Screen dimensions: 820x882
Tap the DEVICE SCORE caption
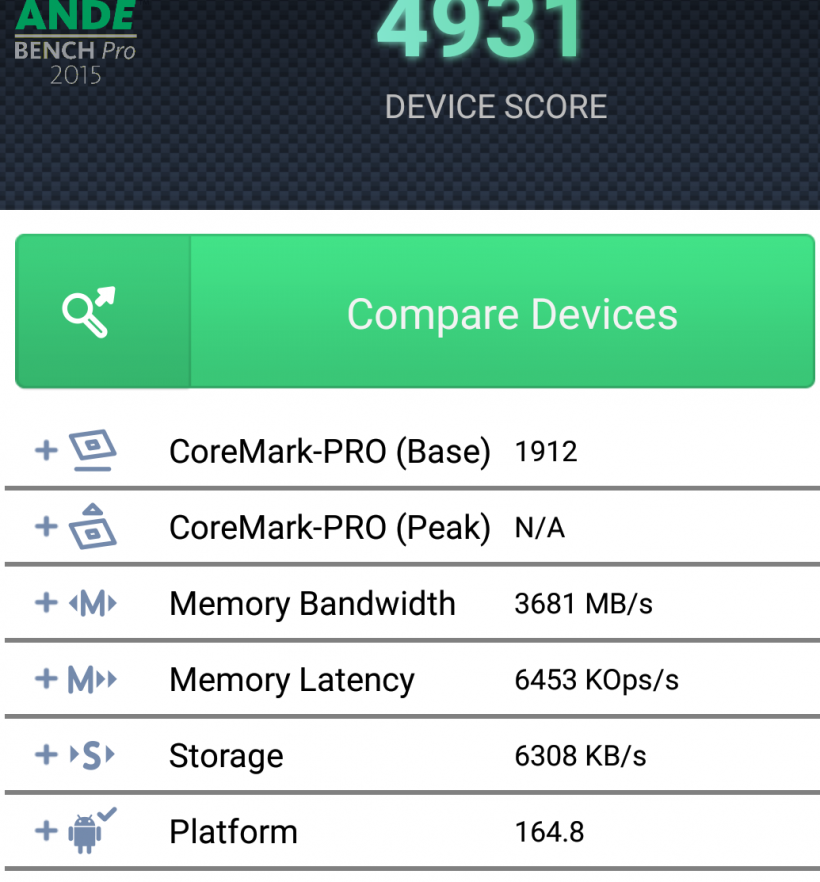496,107
